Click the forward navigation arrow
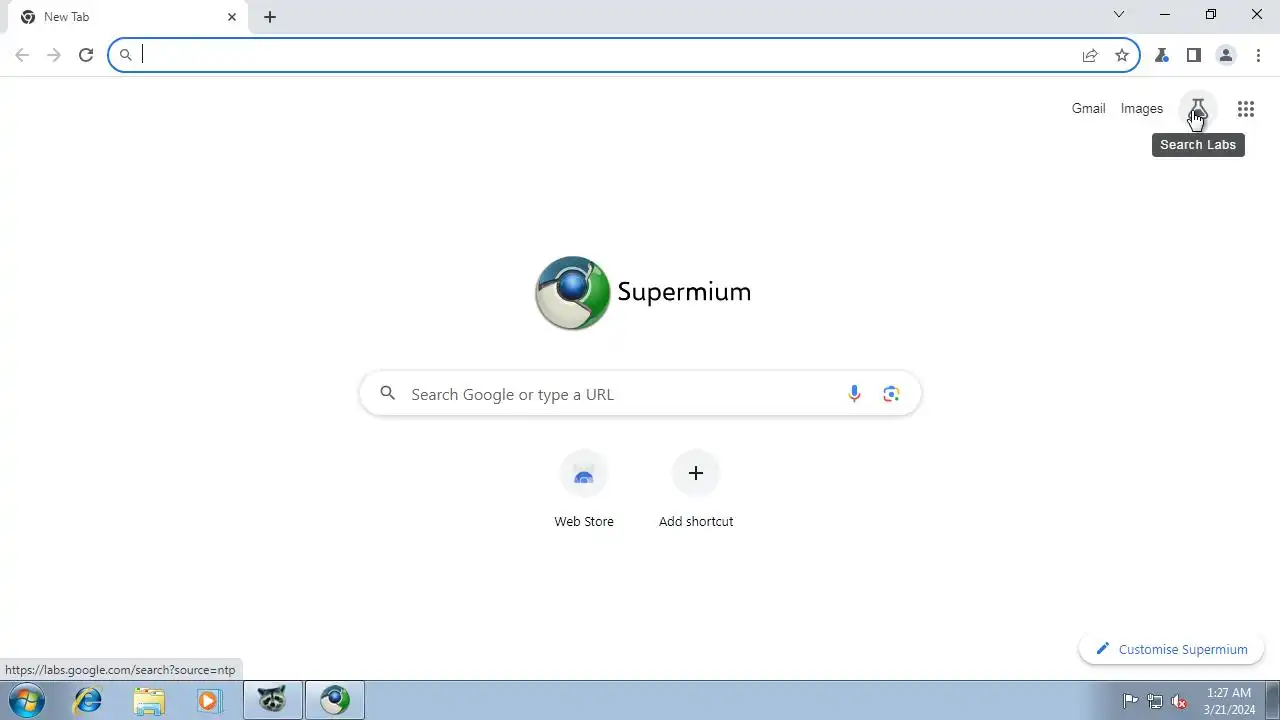This screenshot has height=720, width=1280. (54, 55)
